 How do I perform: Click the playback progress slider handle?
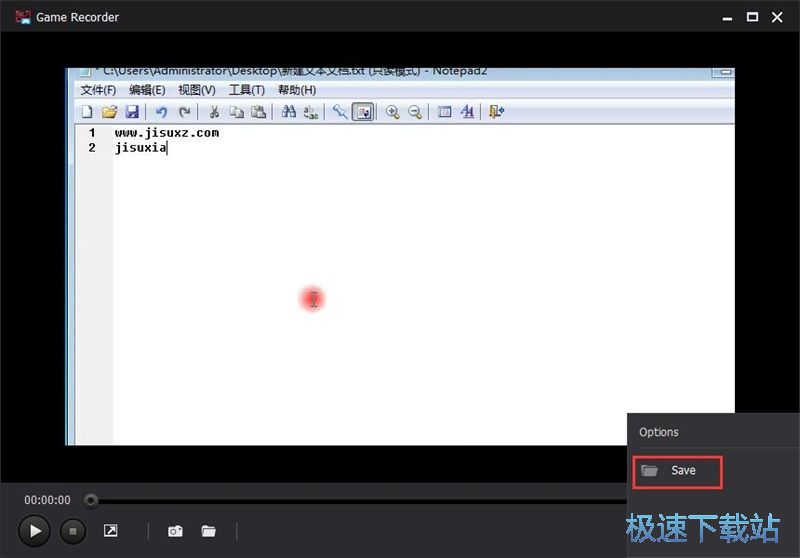pyautogui.click(x=91, y=500)
